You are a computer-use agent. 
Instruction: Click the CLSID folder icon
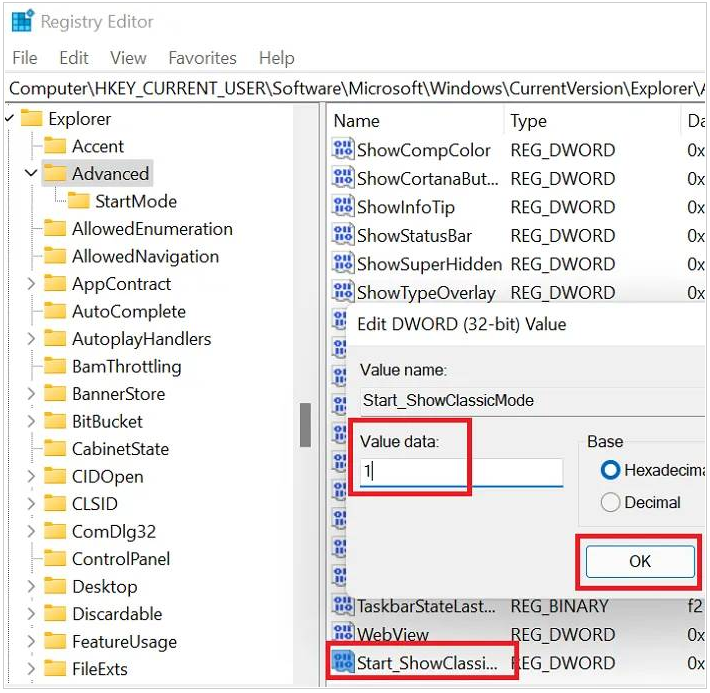[x=55, y=504]
